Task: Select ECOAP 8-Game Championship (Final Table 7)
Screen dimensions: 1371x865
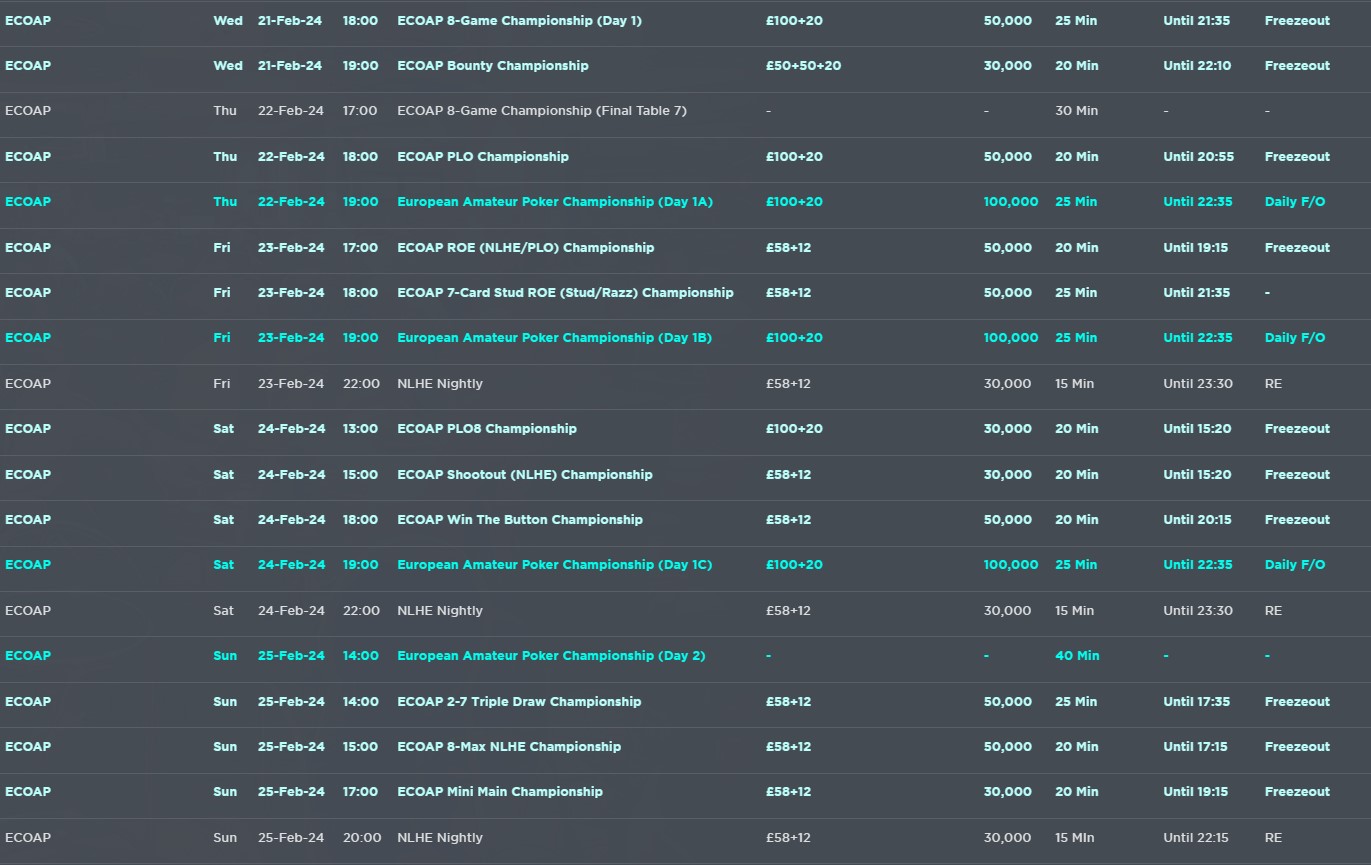Action: (541, 111)
